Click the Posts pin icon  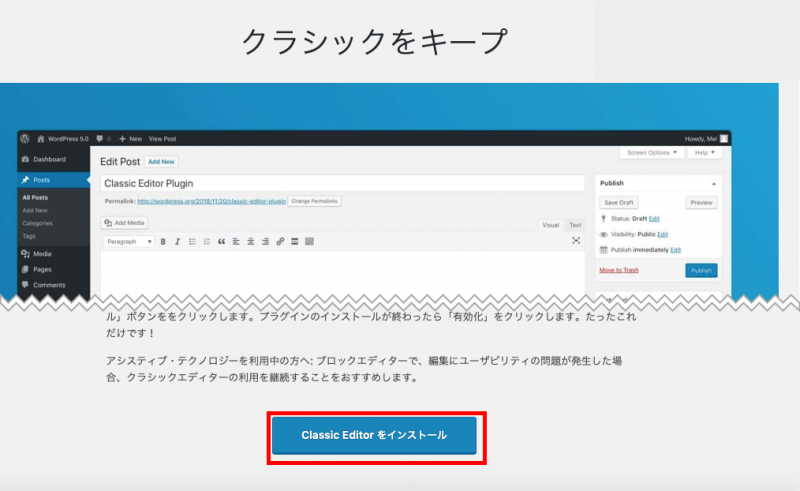[25, 180]
